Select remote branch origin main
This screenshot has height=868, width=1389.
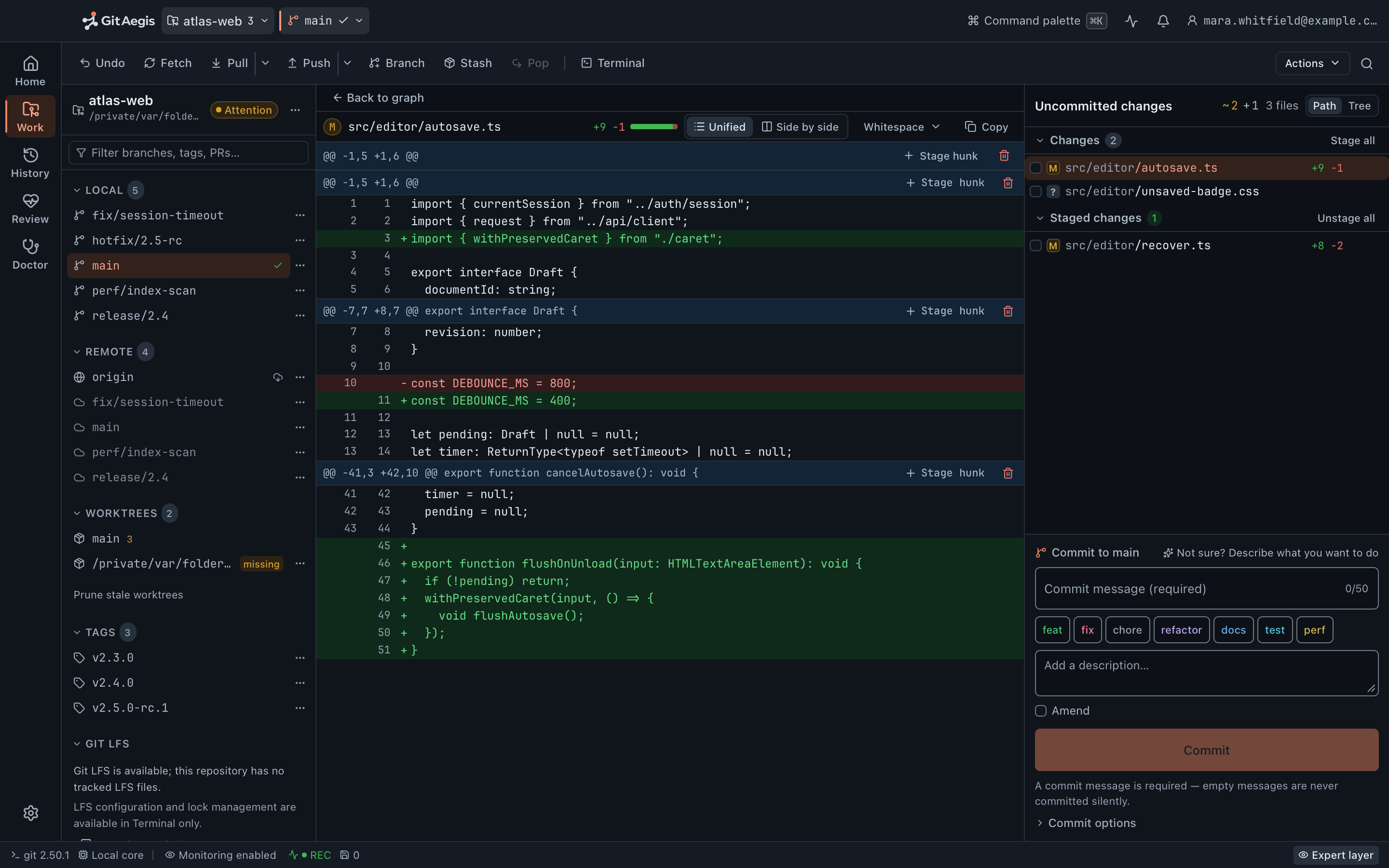pos(178,427)
